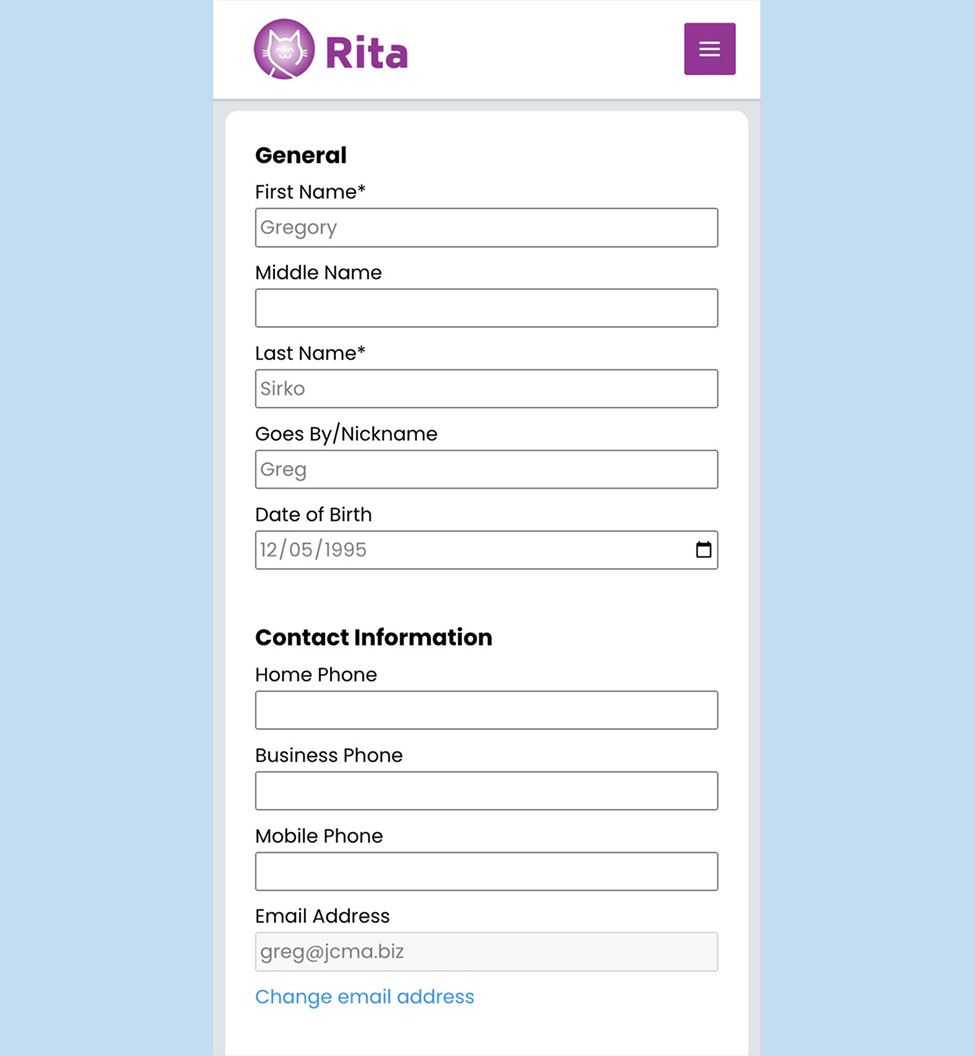The width and height of the screenshot is (975, 1056).
Task: Select the day segment of Date of Birth
Action: [x=301, y=550]
